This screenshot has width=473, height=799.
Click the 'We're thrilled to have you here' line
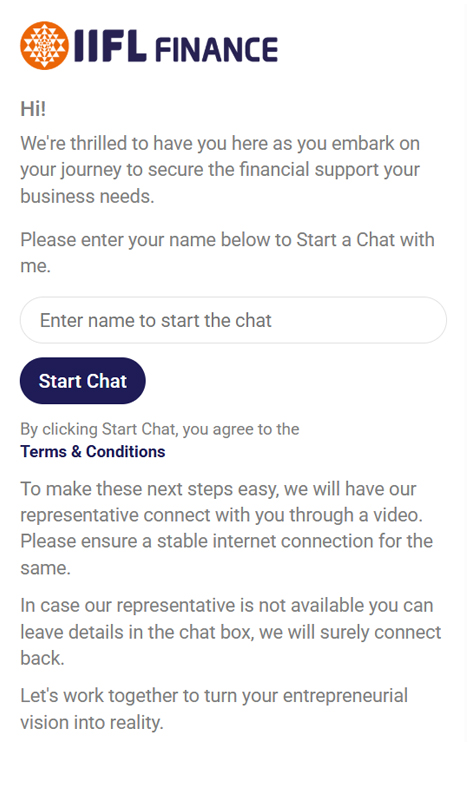click(220, 143)
